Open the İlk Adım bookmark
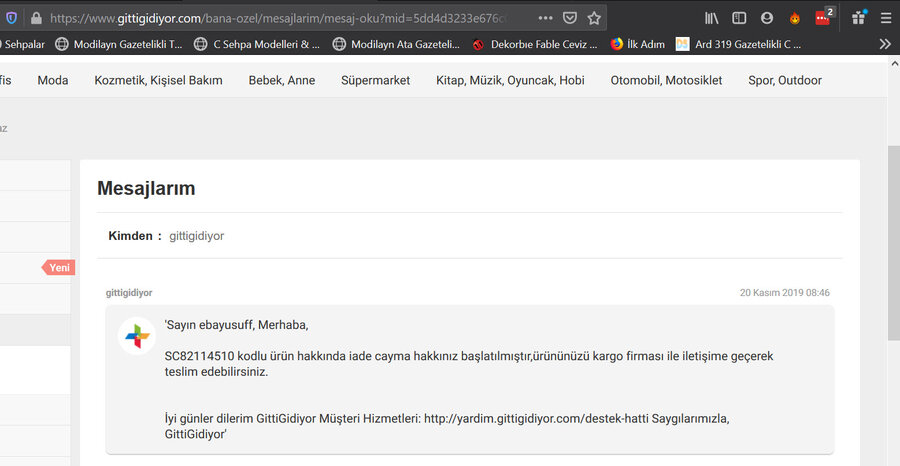 point(637,44)
